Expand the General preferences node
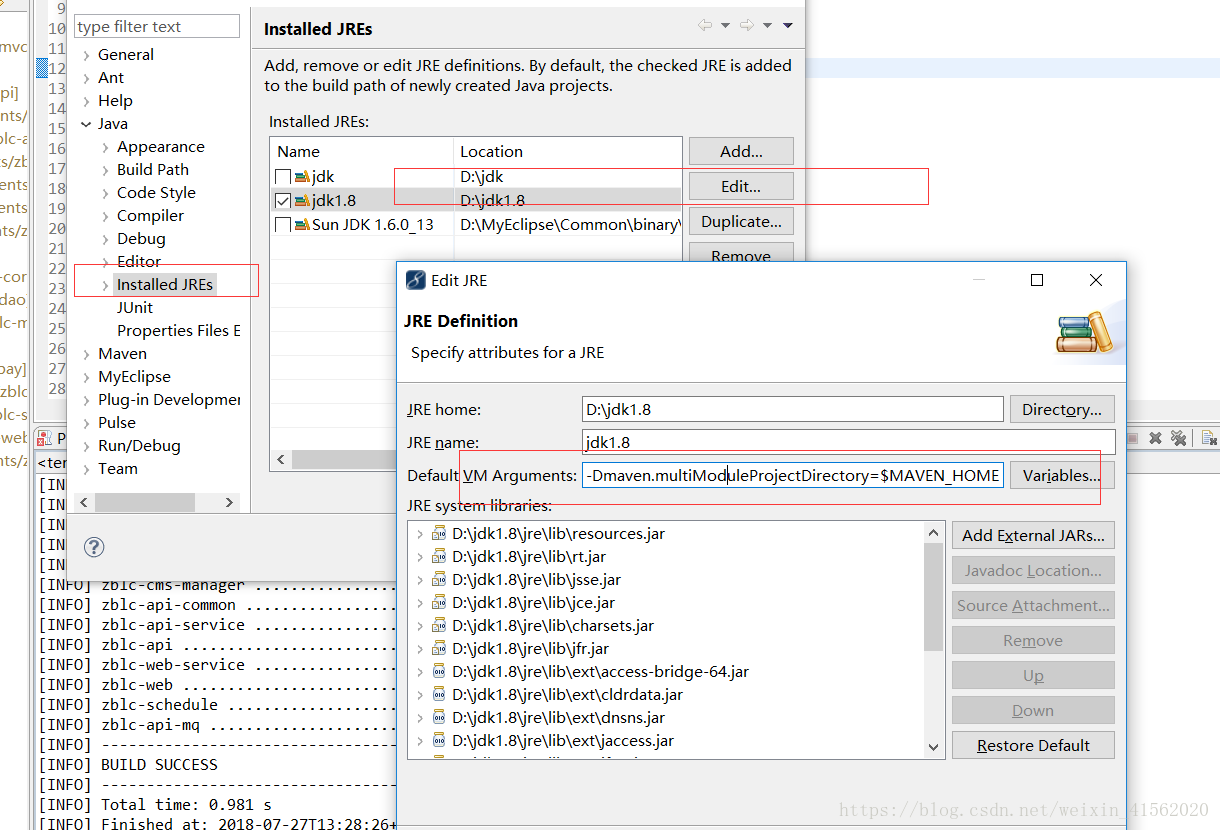Screen dimensions: 1220x830 [x=87, y=55]
